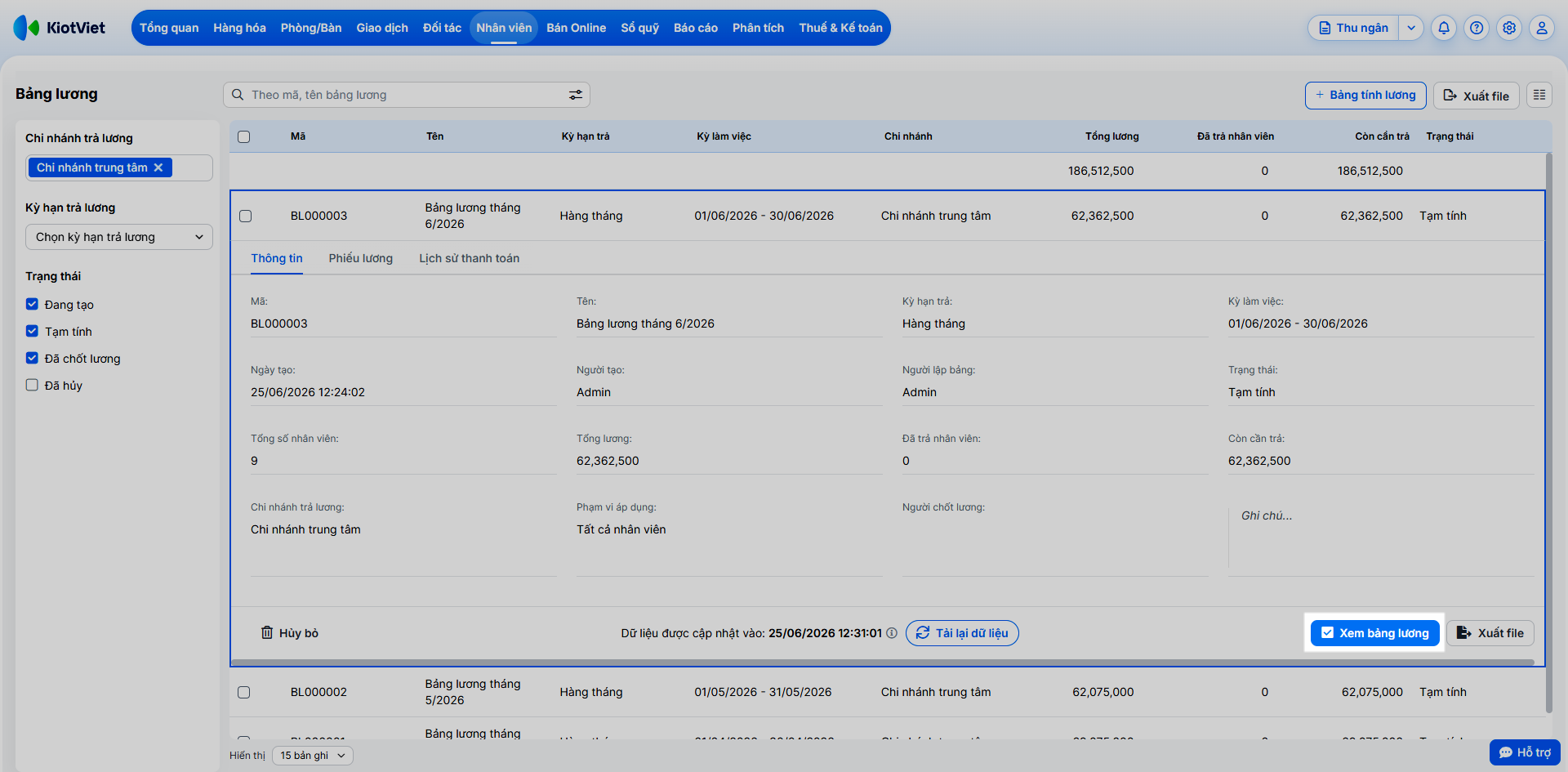Click the payroll search input field
This screenshot has height=772, width=1568.
pos(407,95)
